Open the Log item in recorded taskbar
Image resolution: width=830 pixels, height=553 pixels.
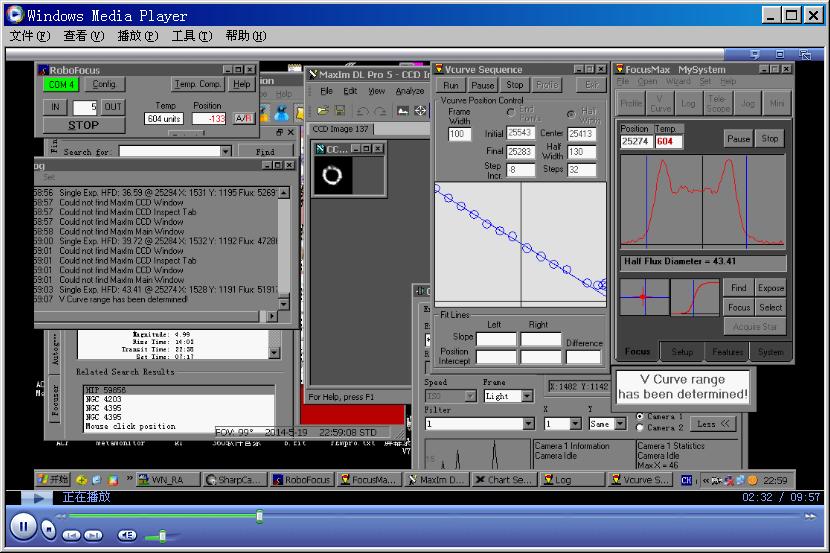(574, 479)
